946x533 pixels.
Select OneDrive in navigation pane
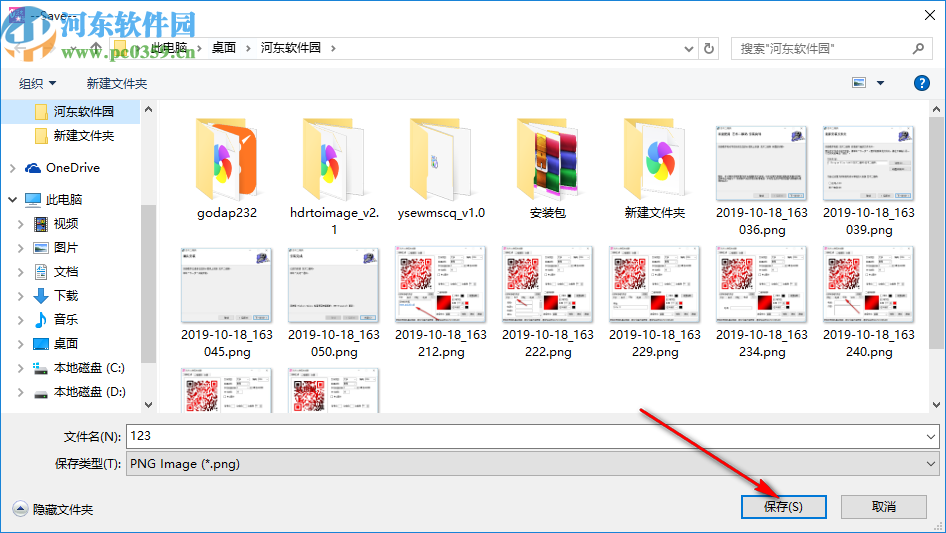coord(72,168)
